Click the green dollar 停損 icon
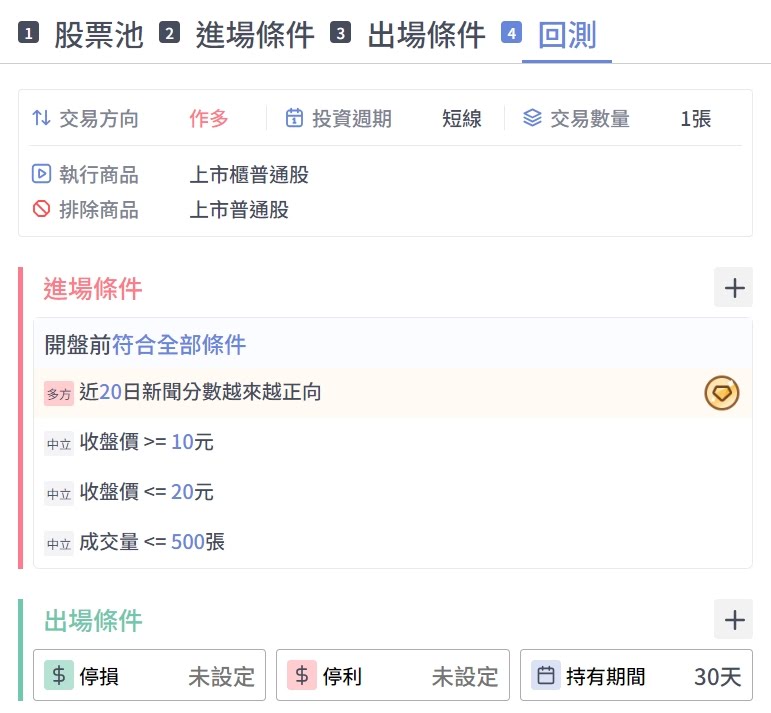 click(59, 676)
